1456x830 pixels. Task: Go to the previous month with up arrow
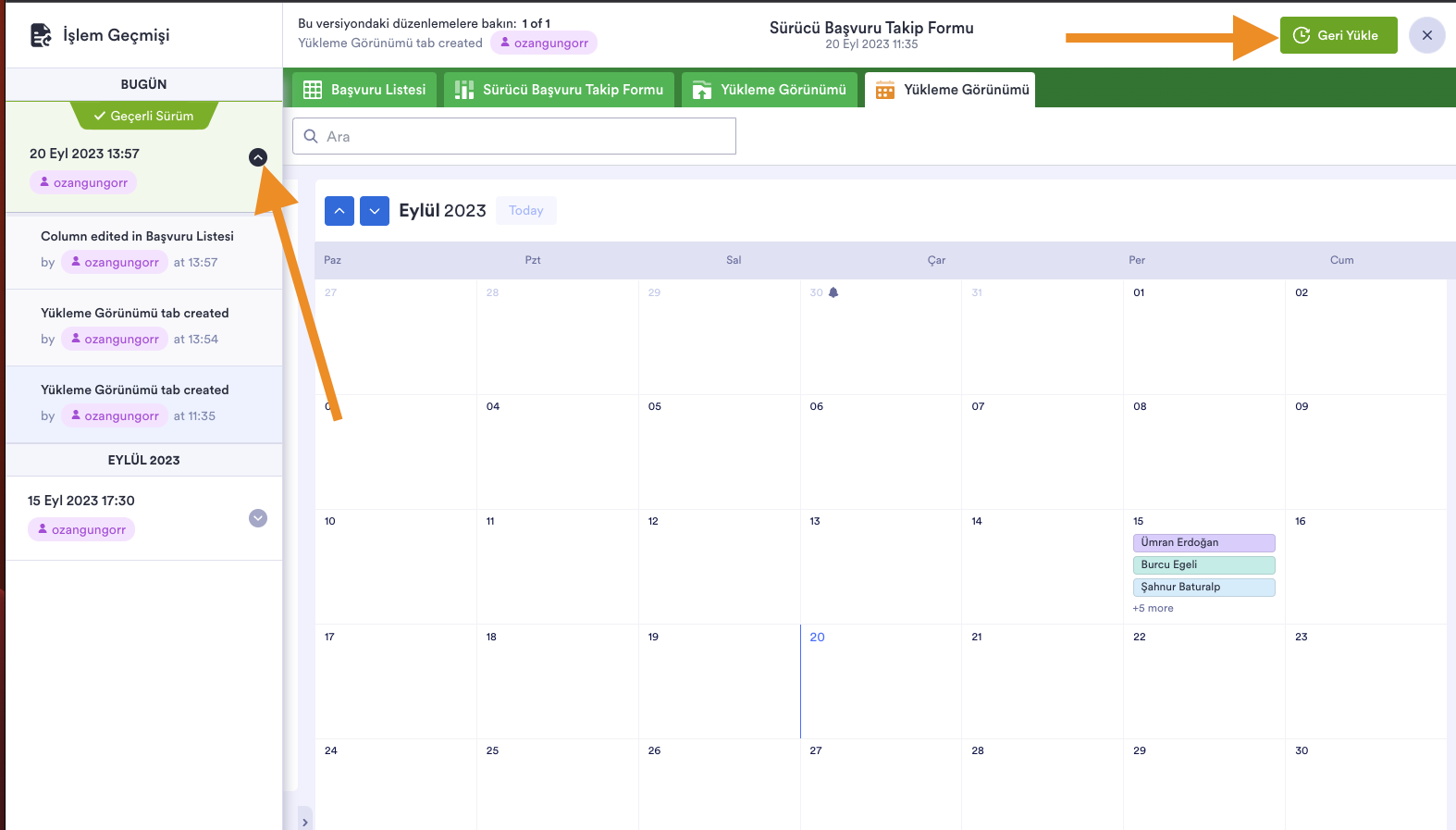coord(339,211)
